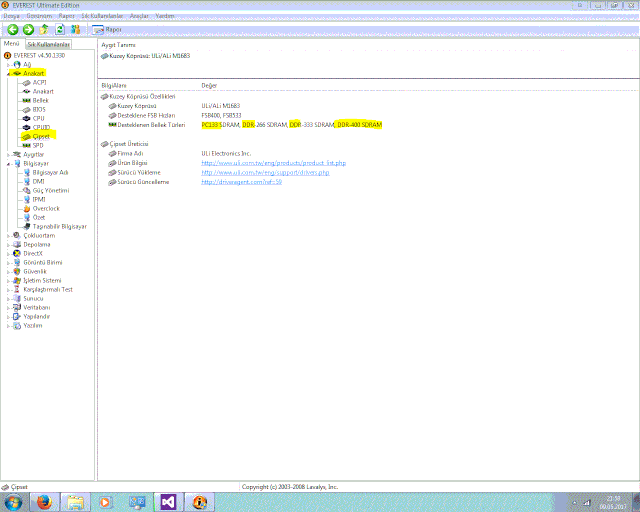Select the Yazılım software icon

click(17, 325)
